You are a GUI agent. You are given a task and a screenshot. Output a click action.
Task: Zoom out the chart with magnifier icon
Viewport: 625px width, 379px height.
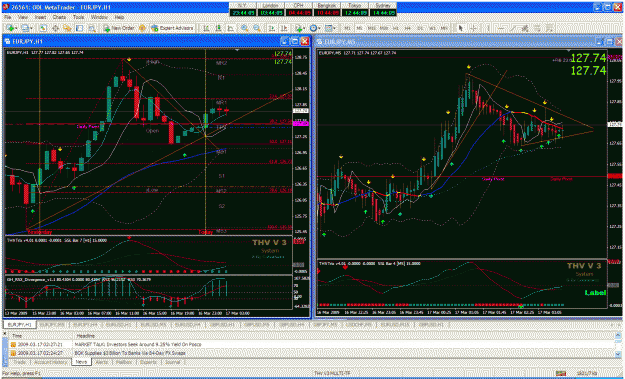coord(257,28)
